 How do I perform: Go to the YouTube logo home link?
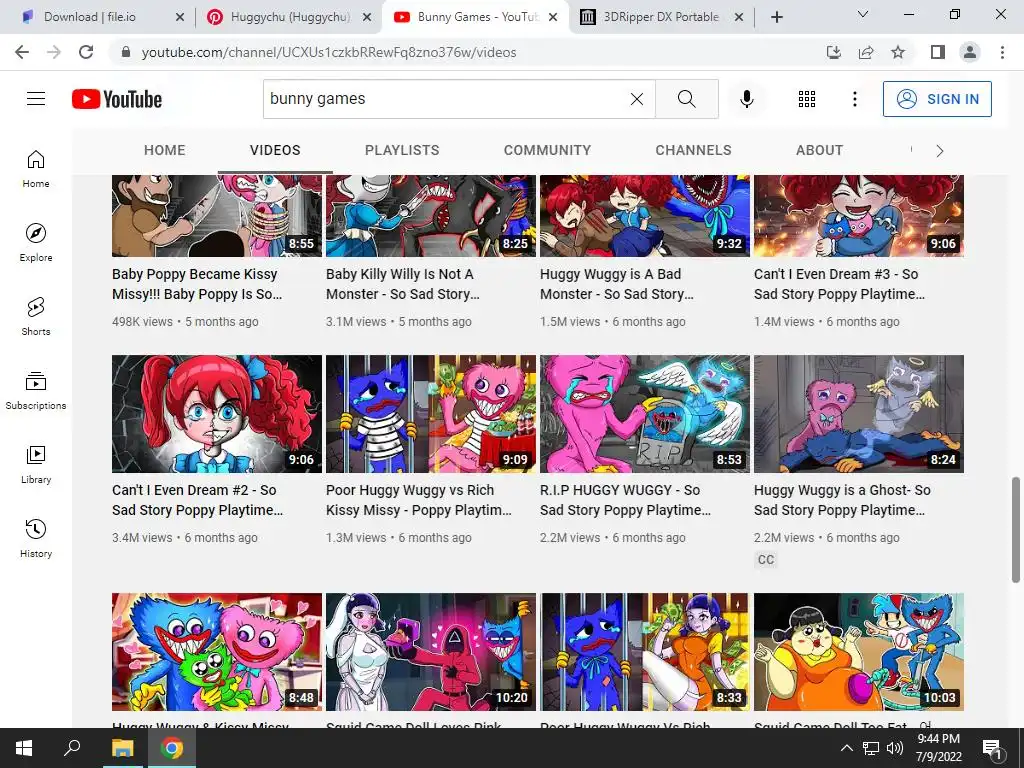(117, 99)
